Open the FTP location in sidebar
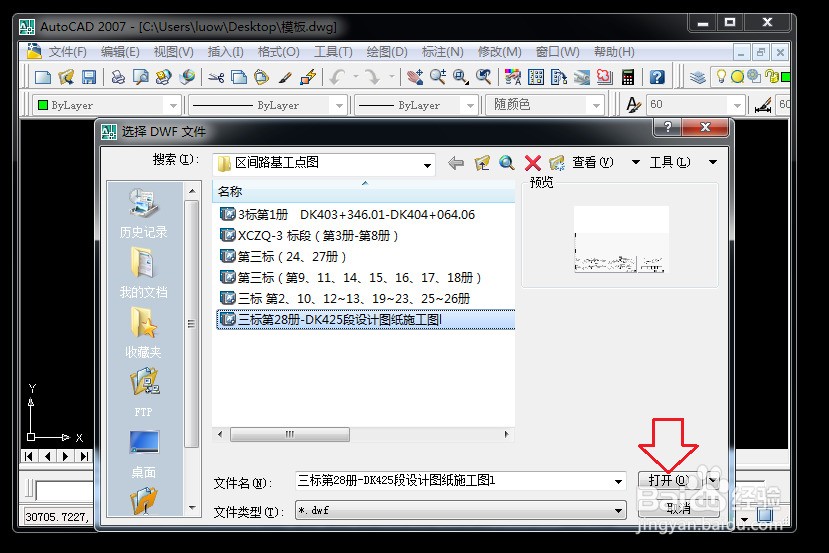Image resolution: width=829 pixels, height=553 pixels. click(x=143, y=392)
